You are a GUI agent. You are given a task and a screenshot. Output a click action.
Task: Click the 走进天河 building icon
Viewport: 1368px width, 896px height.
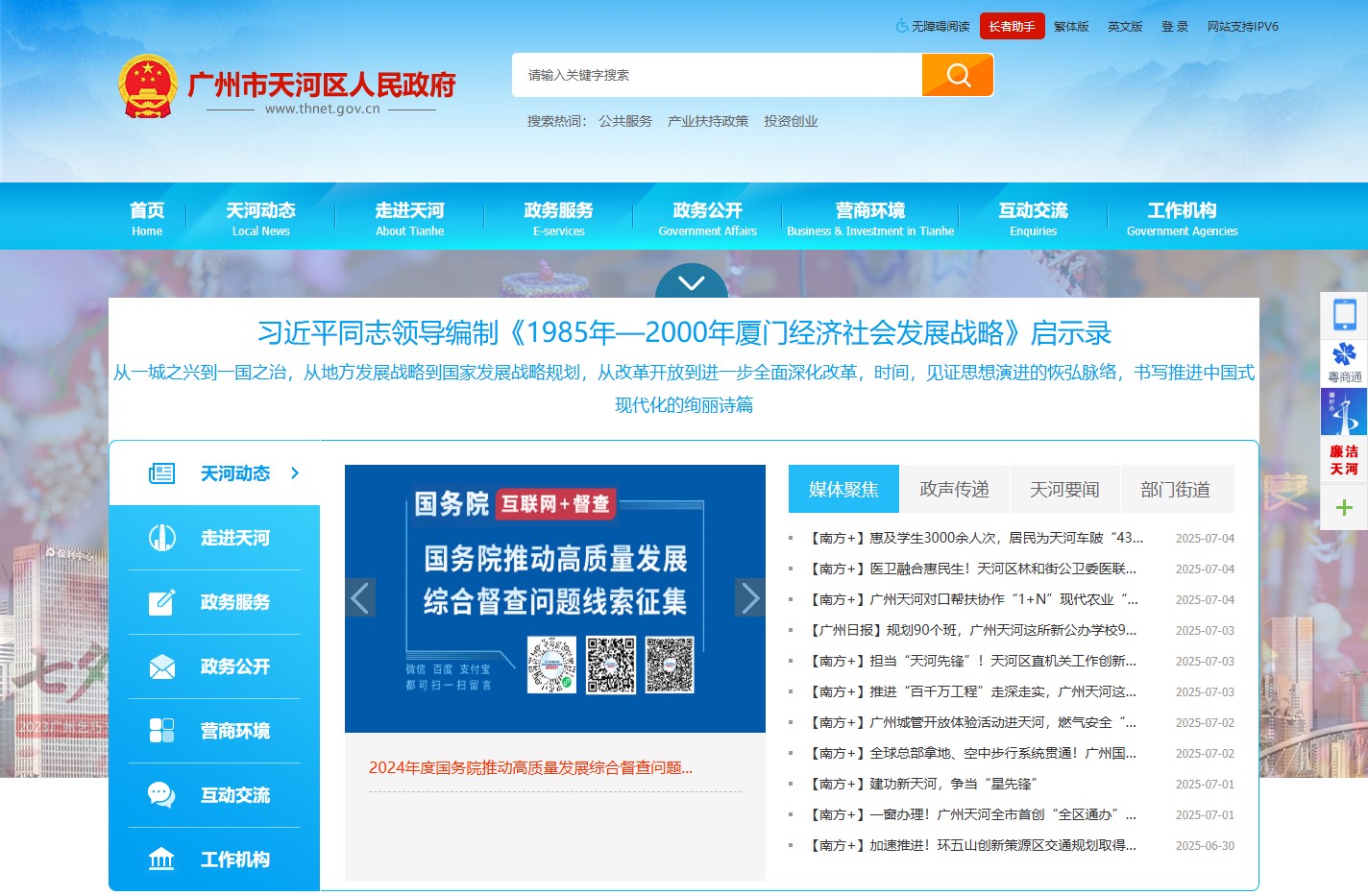pos(161,538)
